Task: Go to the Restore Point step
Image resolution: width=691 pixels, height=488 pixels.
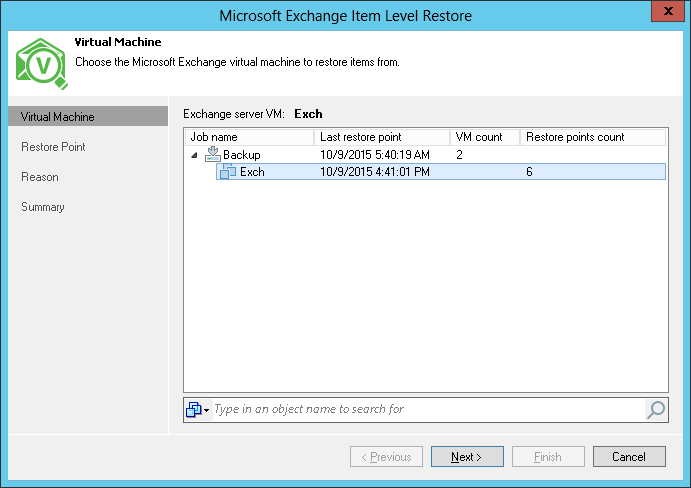Action: [x=53, y=147]
